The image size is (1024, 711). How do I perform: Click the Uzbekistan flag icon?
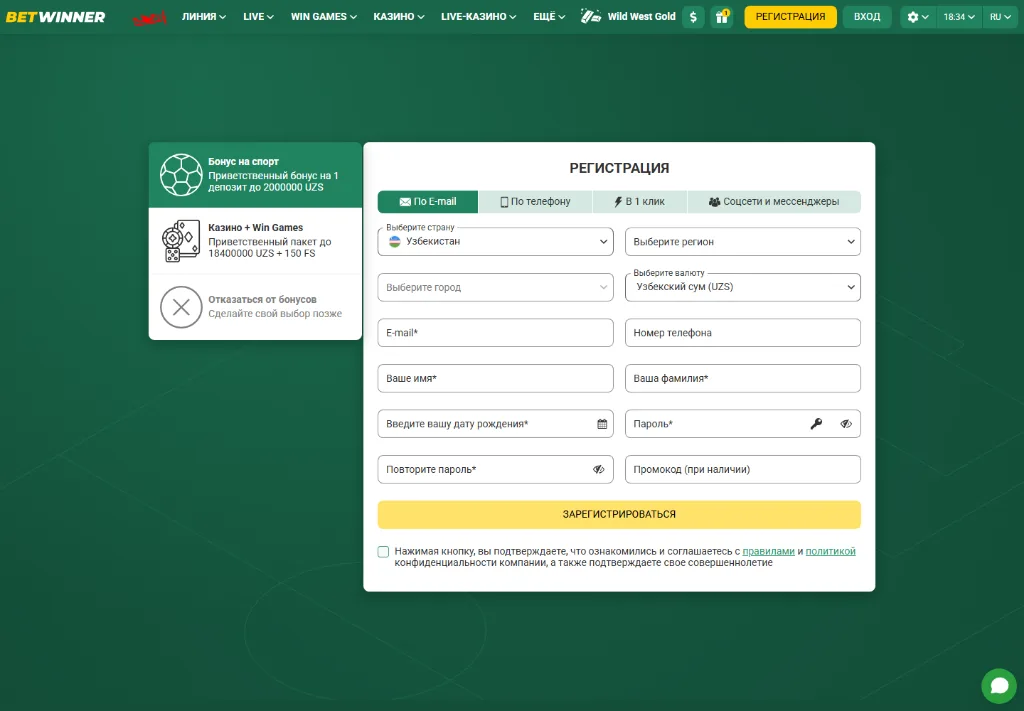(394, 242)
